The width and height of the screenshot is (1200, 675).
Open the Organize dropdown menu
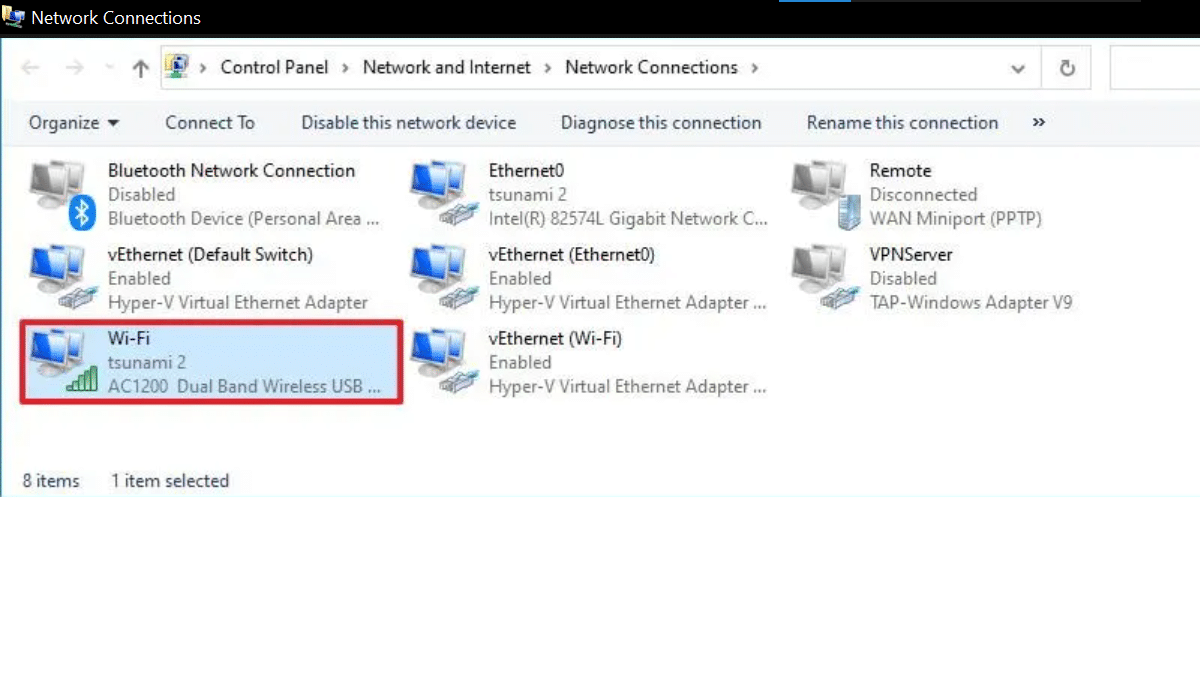tap(74, 123)
